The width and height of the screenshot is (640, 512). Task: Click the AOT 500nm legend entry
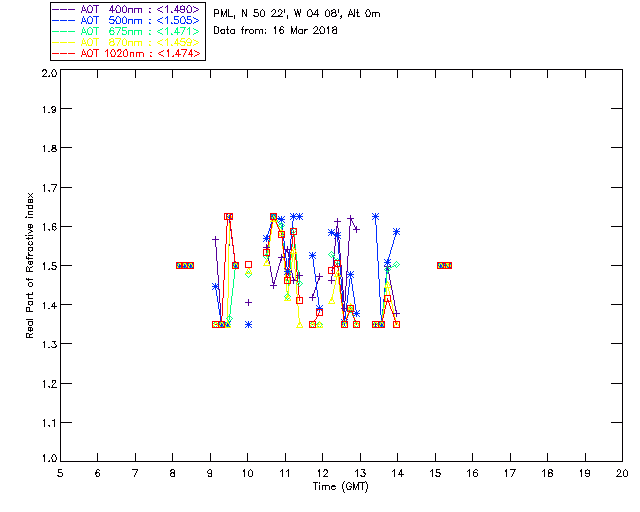coord(126,20)
